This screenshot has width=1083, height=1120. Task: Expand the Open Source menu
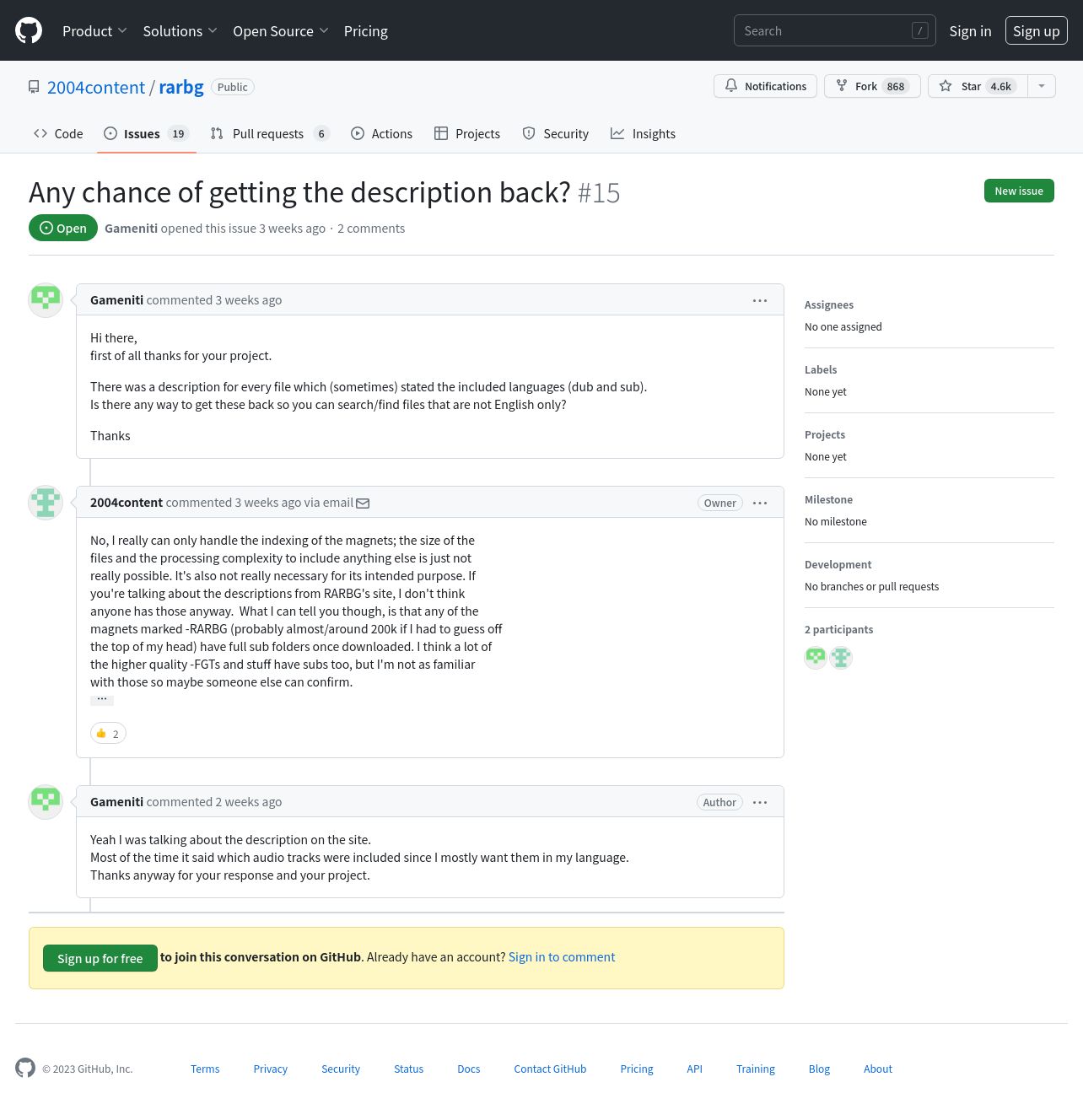280,31
